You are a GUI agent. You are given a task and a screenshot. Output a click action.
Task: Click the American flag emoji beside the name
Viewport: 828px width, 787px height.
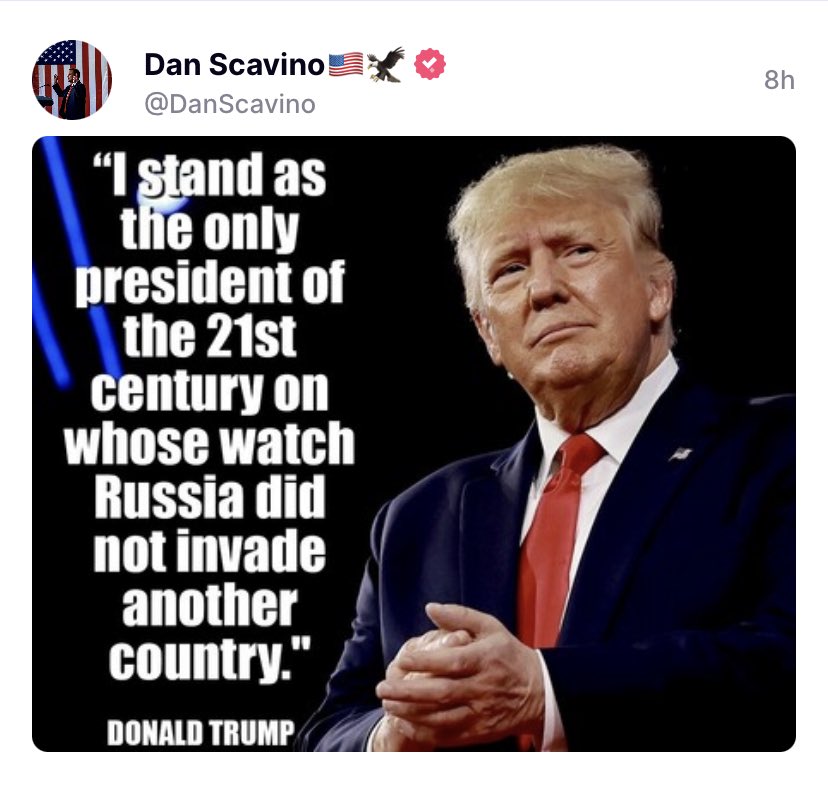346,64
